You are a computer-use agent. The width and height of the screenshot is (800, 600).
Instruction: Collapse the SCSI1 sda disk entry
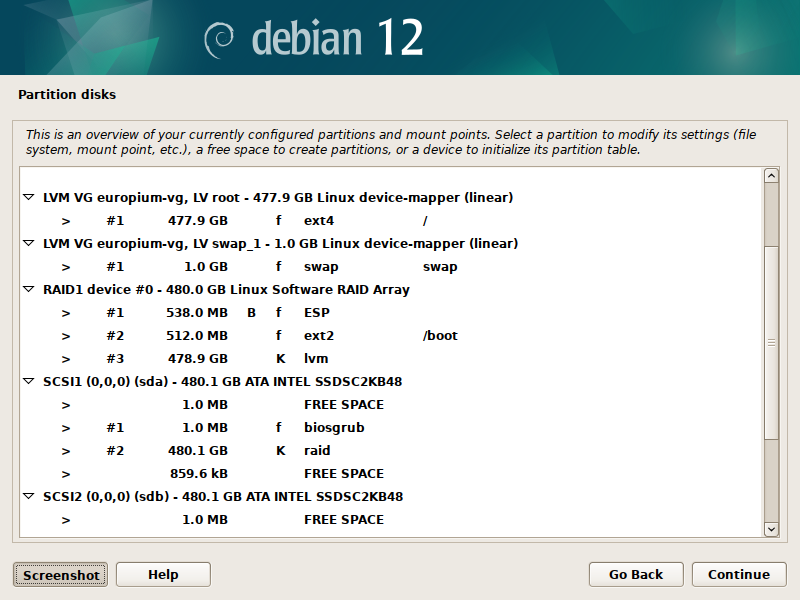29,382
